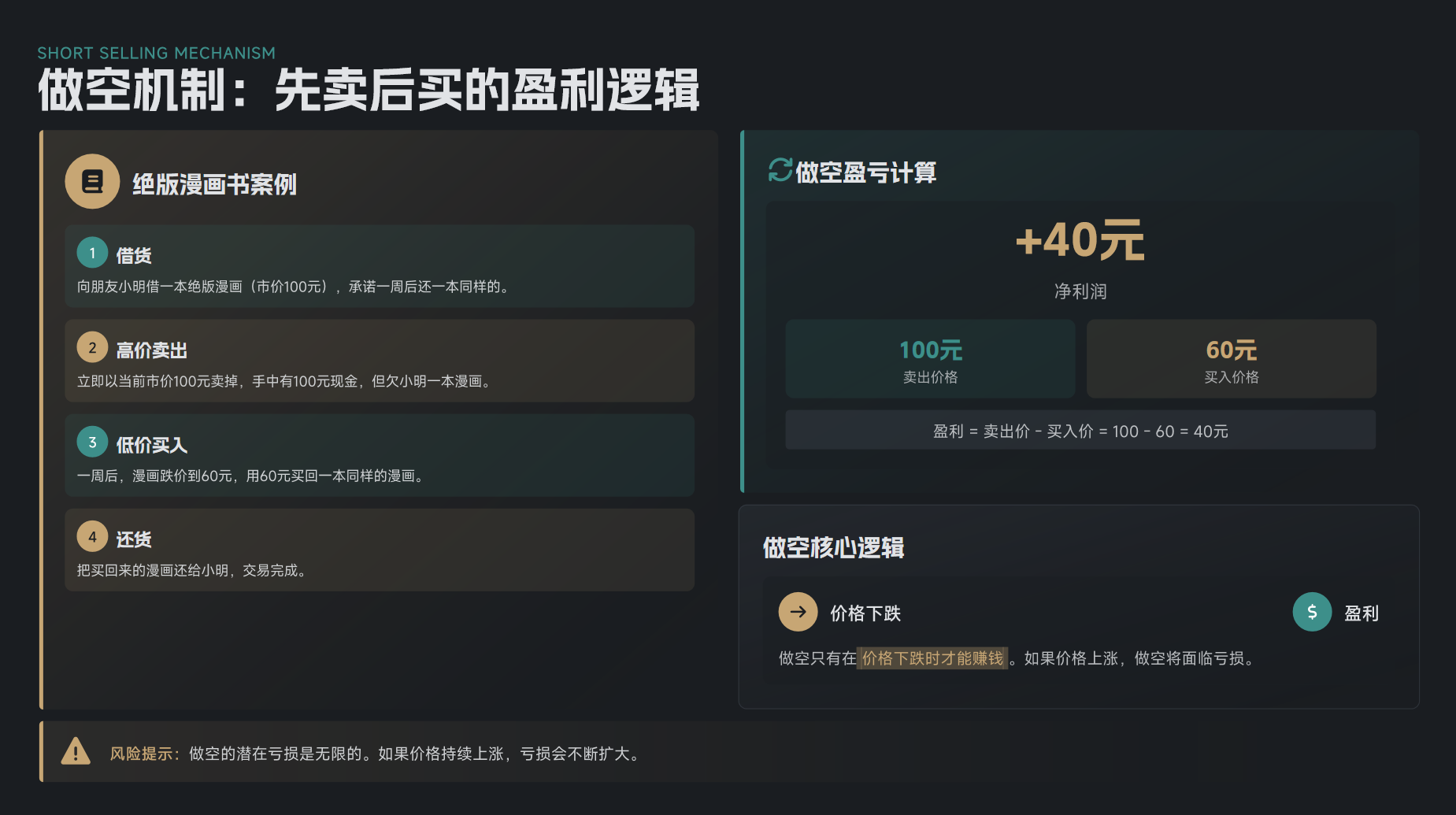The width and height of the screenshot is (1456, 815).
Task: Click the refresh icon next to 做空盈亏计算
Action: point(780,170)
